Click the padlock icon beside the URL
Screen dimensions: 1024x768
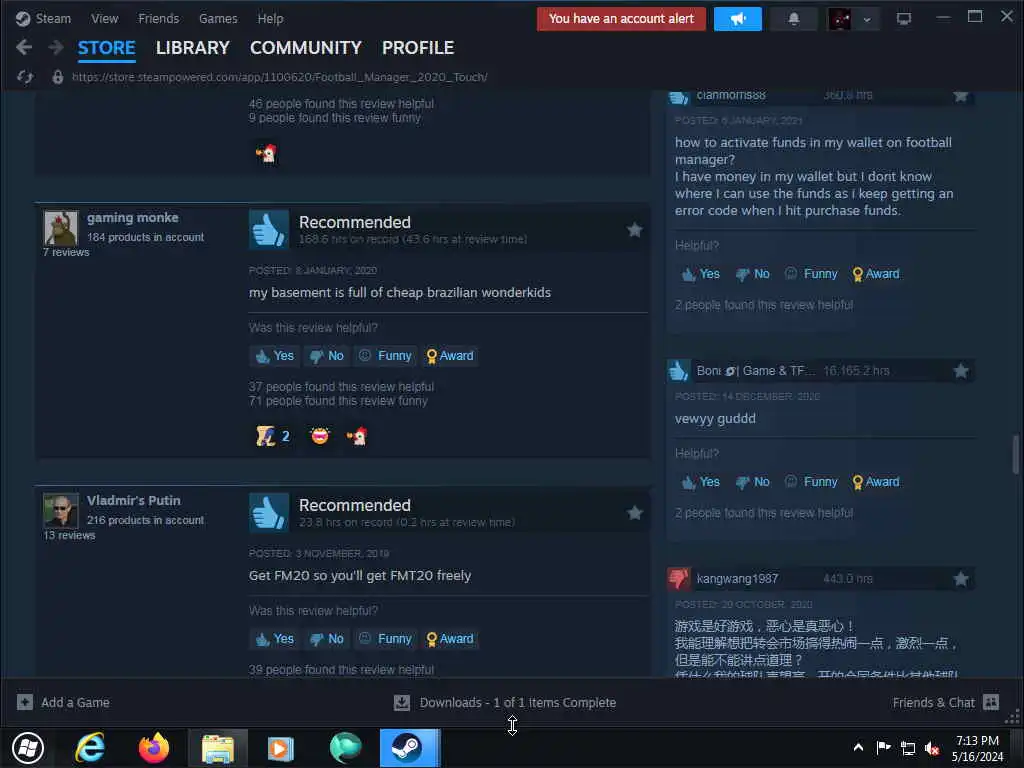pyautogui.click(x=57, y=77)
